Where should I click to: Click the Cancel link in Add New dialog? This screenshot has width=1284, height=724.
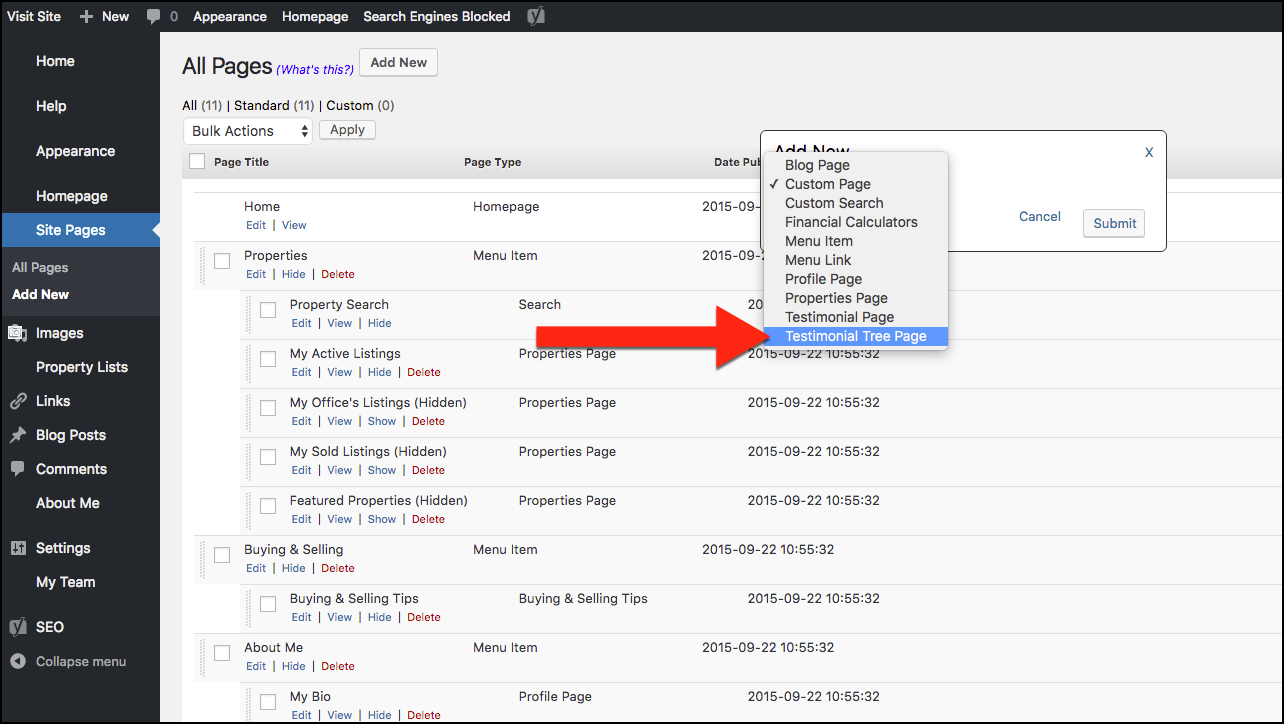point(1040,217)
